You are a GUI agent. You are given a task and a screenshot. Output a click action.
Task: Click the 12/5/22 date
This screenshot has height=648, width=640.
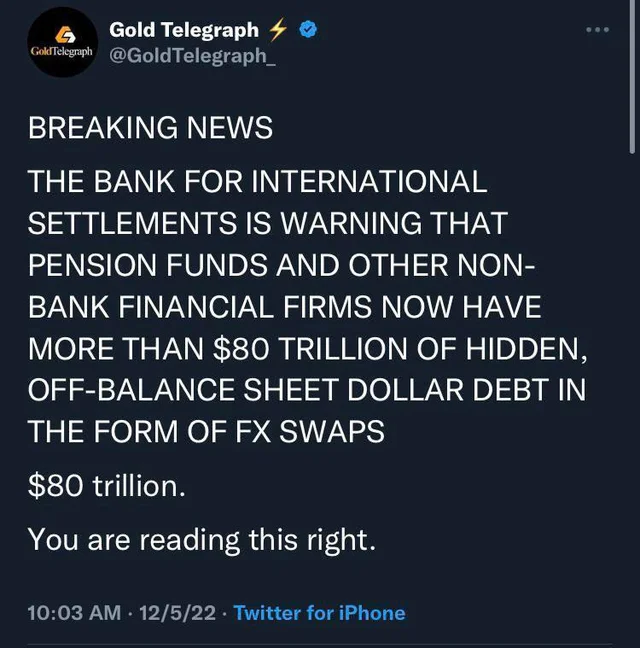coord(179,612)
